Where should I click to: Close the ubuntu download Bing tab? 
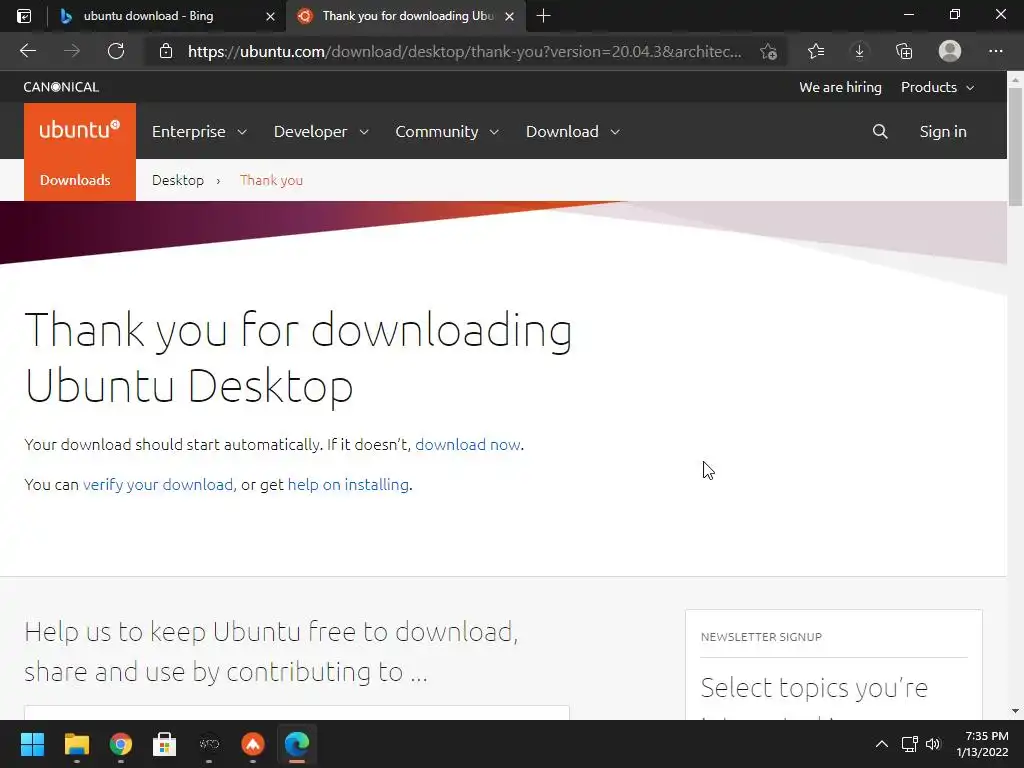coord(270,16)
